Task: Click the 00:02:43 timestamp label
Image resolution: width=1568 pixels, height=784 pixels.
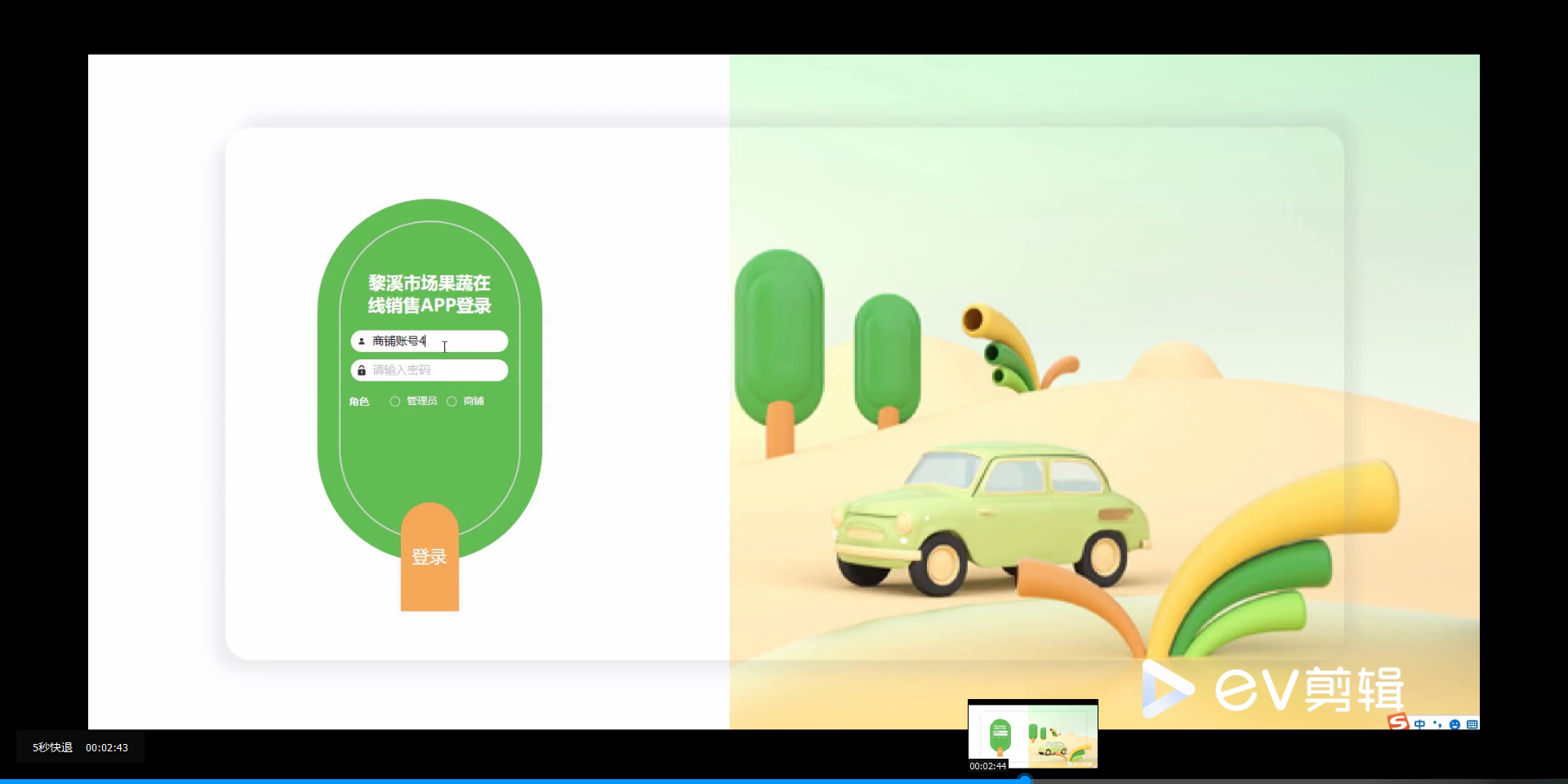Action: tap(105, 746)
